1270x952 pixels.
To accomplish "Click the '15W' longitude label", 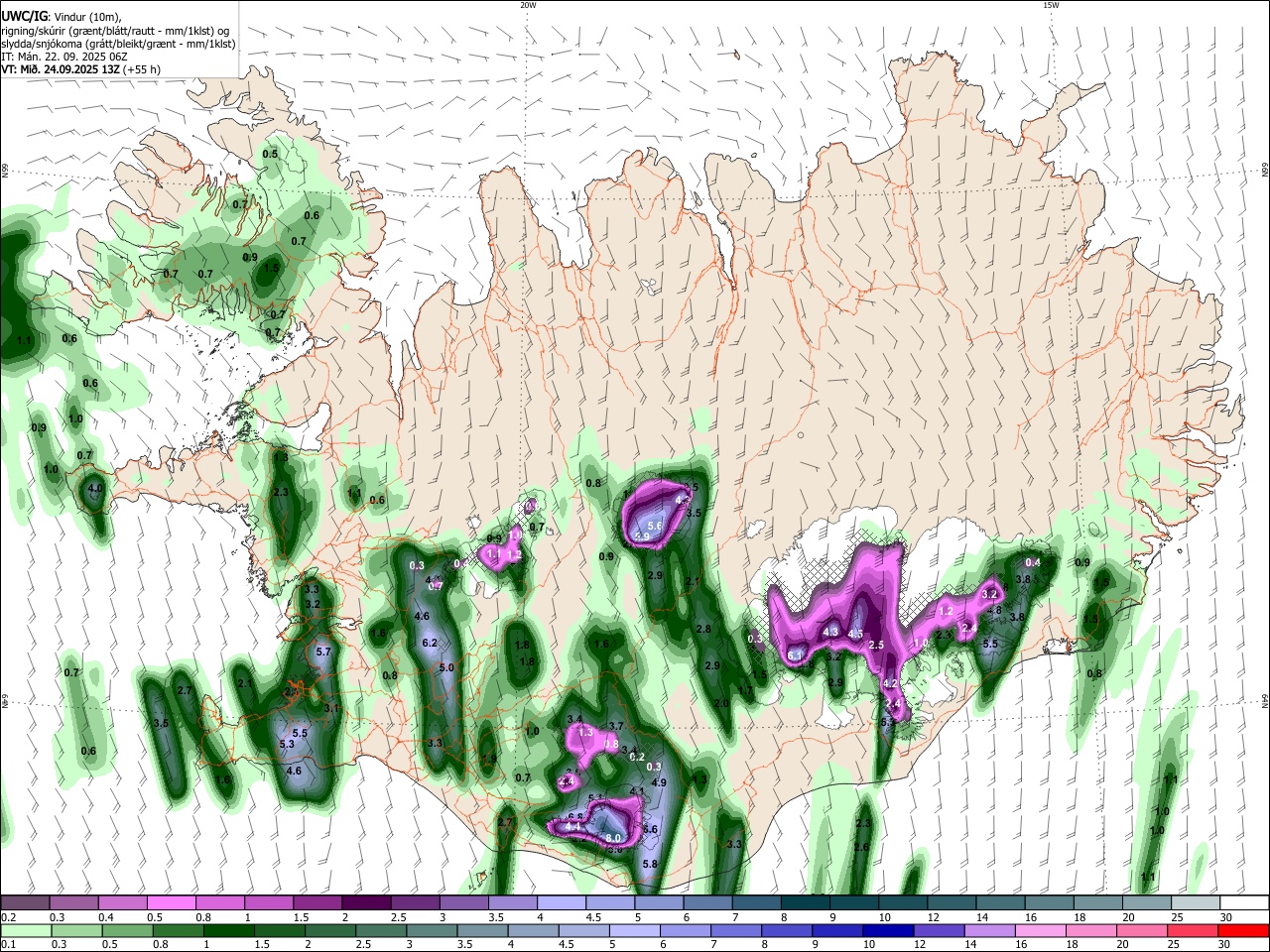I will 1051,5.
